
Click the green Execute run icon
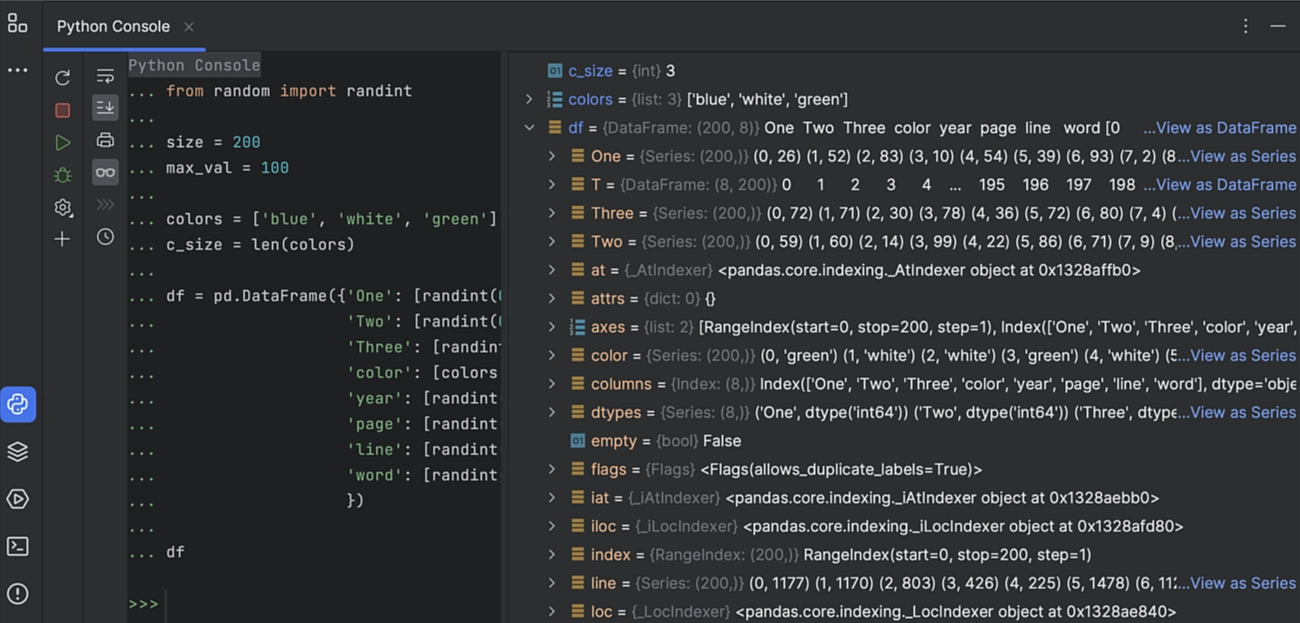click(x=62, y=143)
